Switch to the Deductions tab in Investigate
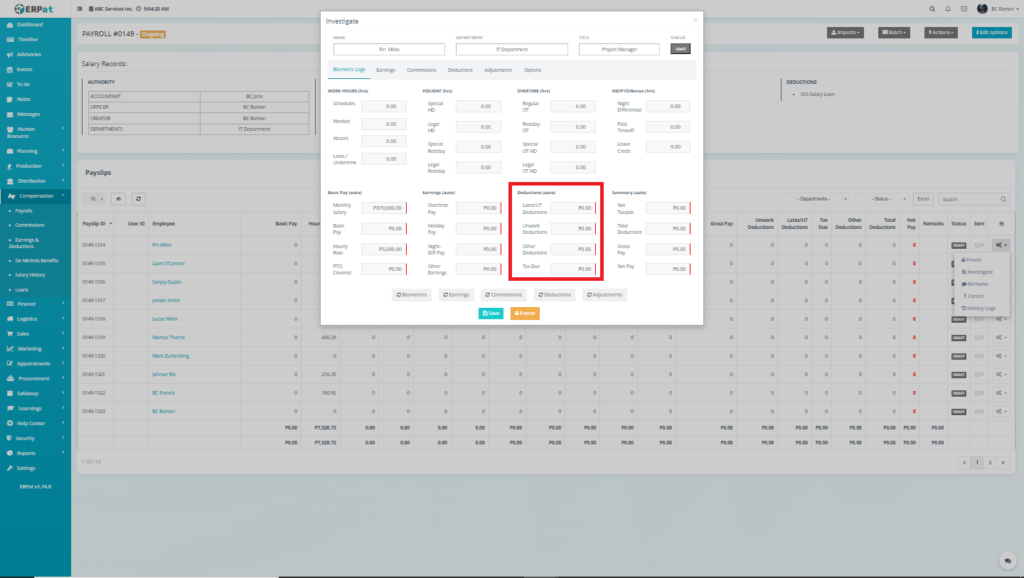Screen dimensions: 1024x578 (460, 70)
